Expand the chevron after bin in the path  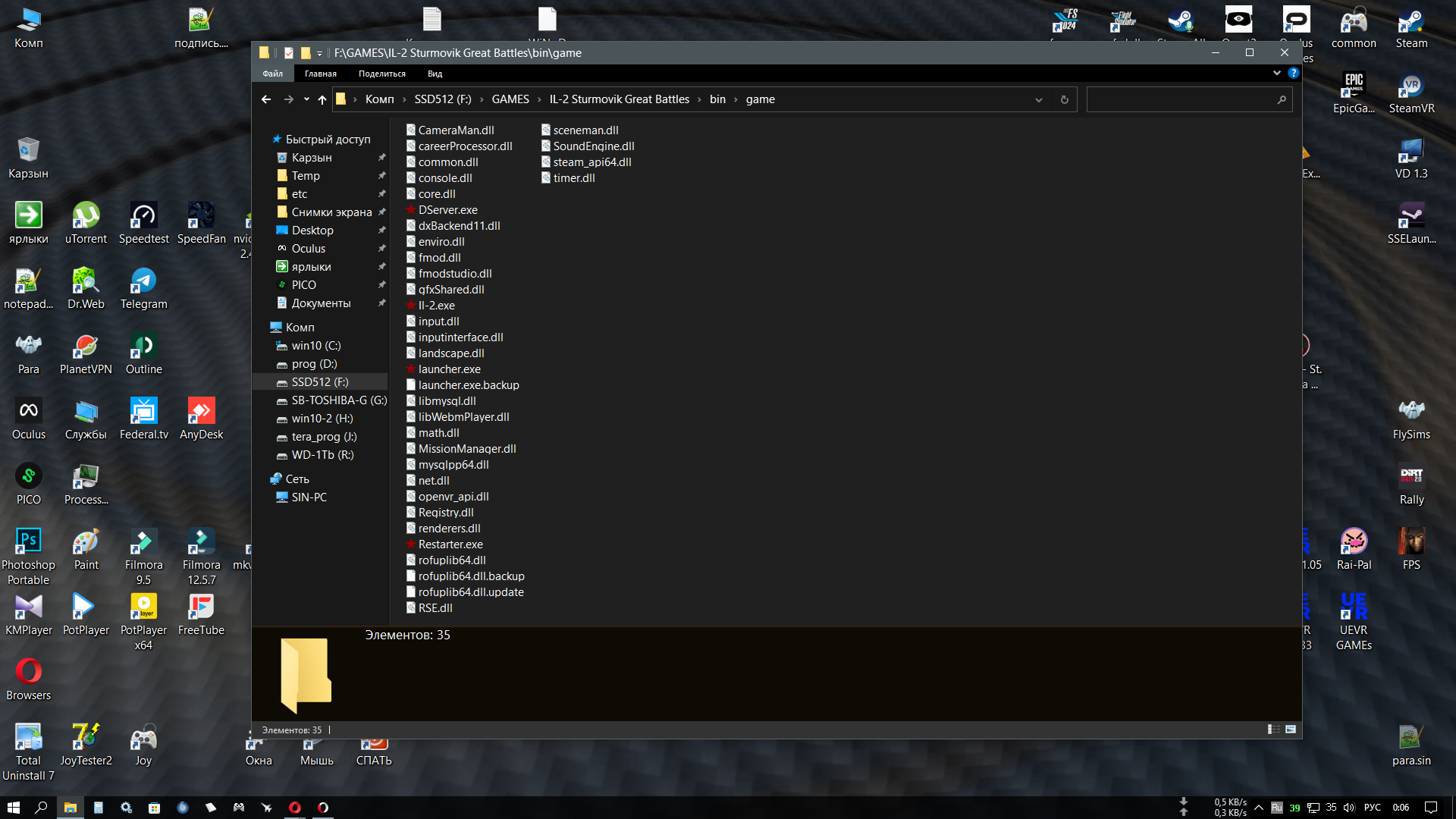click(736, 99)
